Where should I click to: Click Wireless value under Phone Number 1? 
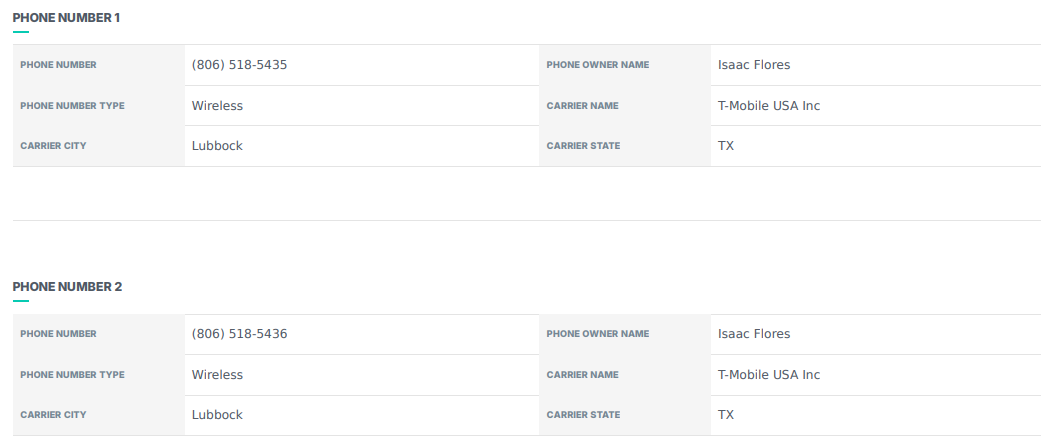217,106
